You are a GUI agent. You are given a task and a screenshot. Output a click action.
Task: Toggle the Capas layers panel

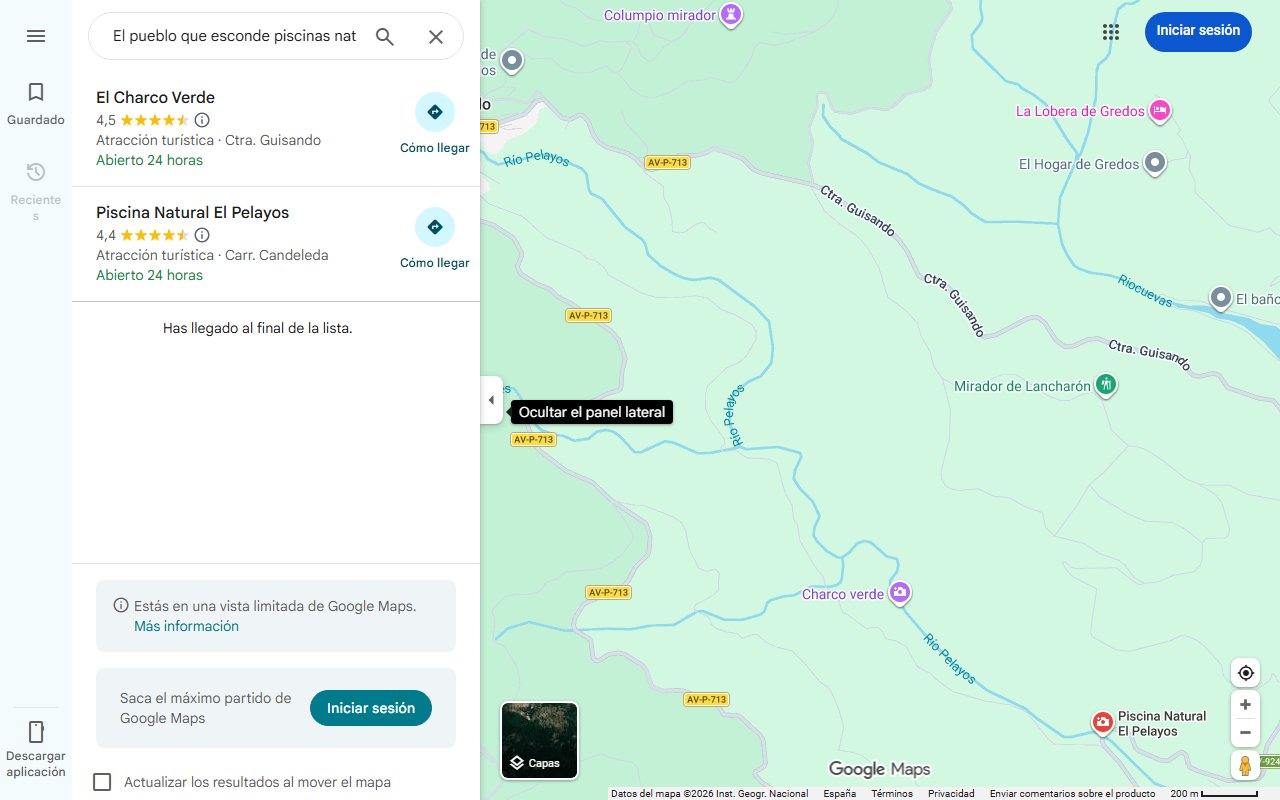539,740
